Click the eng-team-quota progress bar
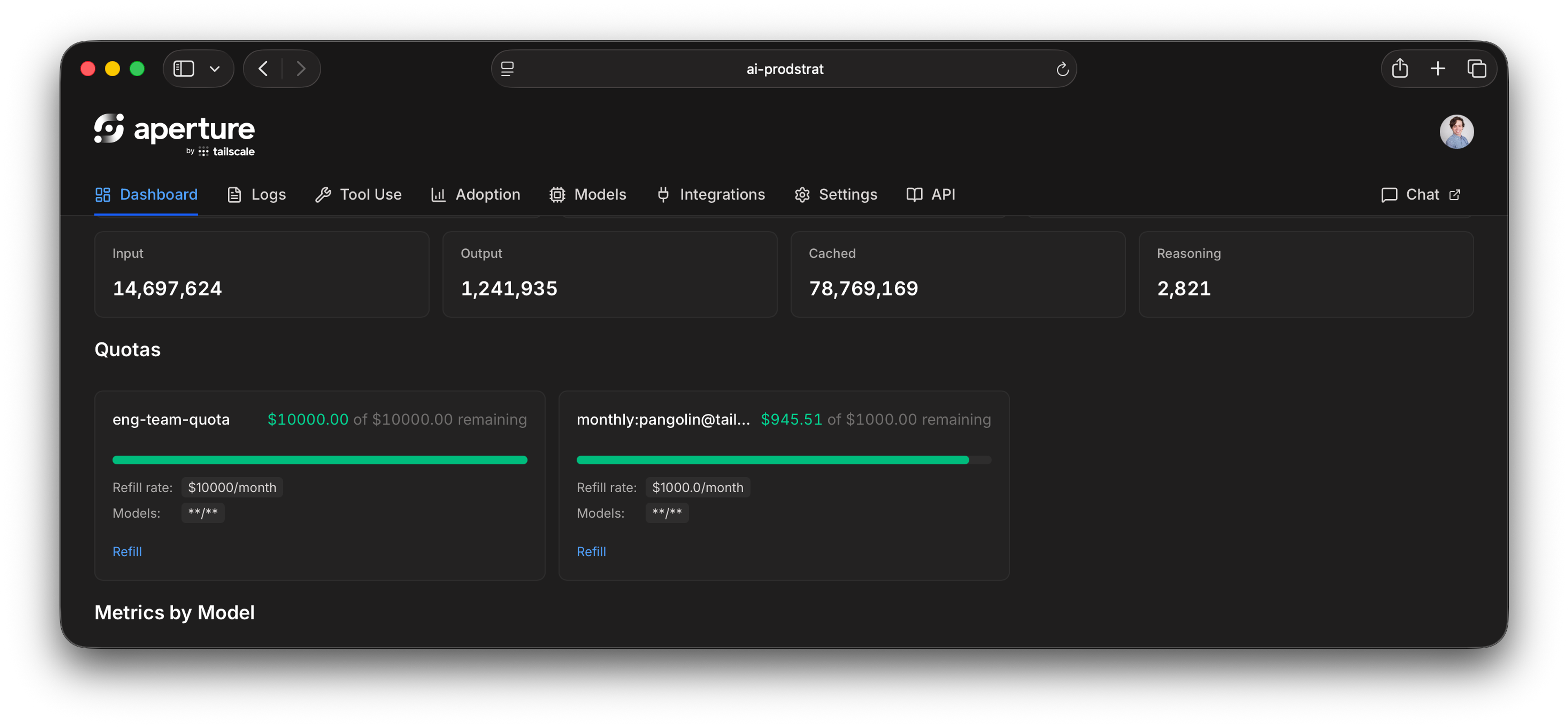This screenshot has height=727, width=1568. click(320, 460)
